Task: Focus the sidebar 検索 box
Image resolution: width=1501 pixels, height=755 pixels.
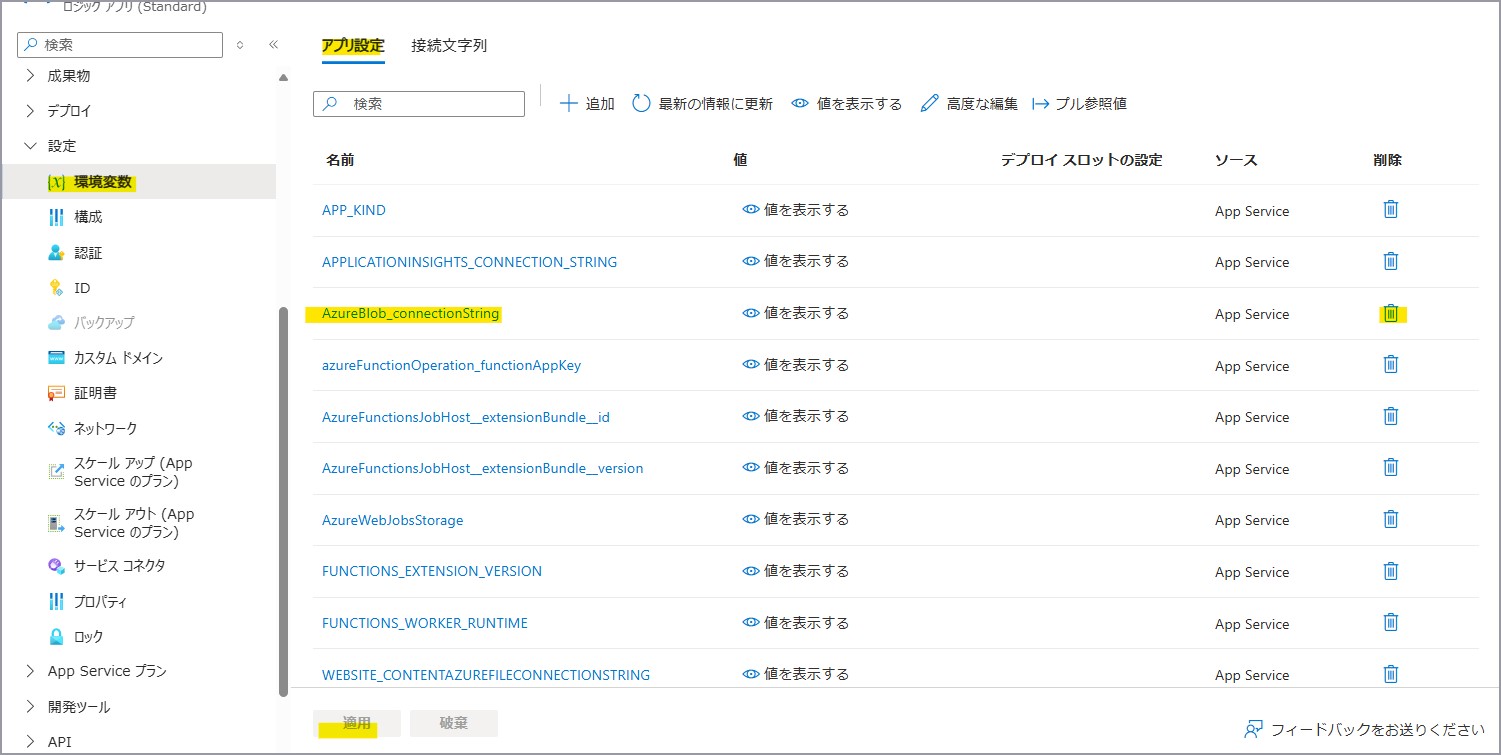Action: click(120, 45)
